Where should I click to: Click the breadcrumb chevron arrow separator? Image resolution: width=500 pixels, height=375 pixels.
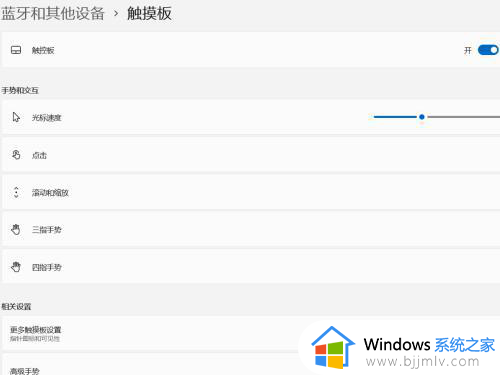[x=116, y=14]
